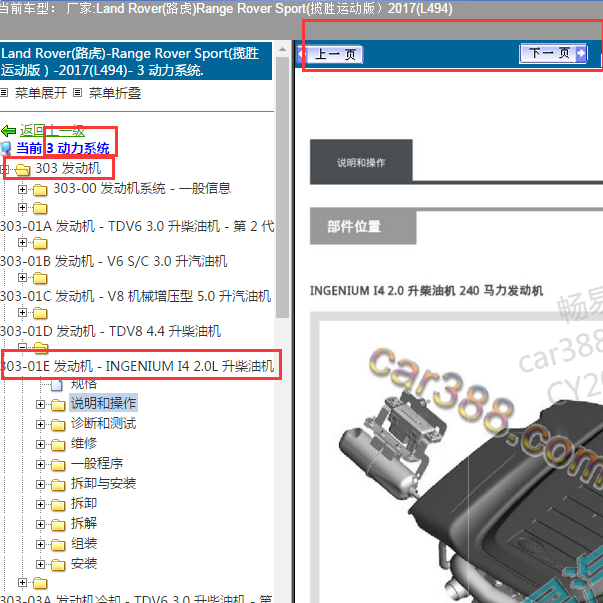603x603 pixels.
Task: Click the green back arrow icon
Action: 8,131
